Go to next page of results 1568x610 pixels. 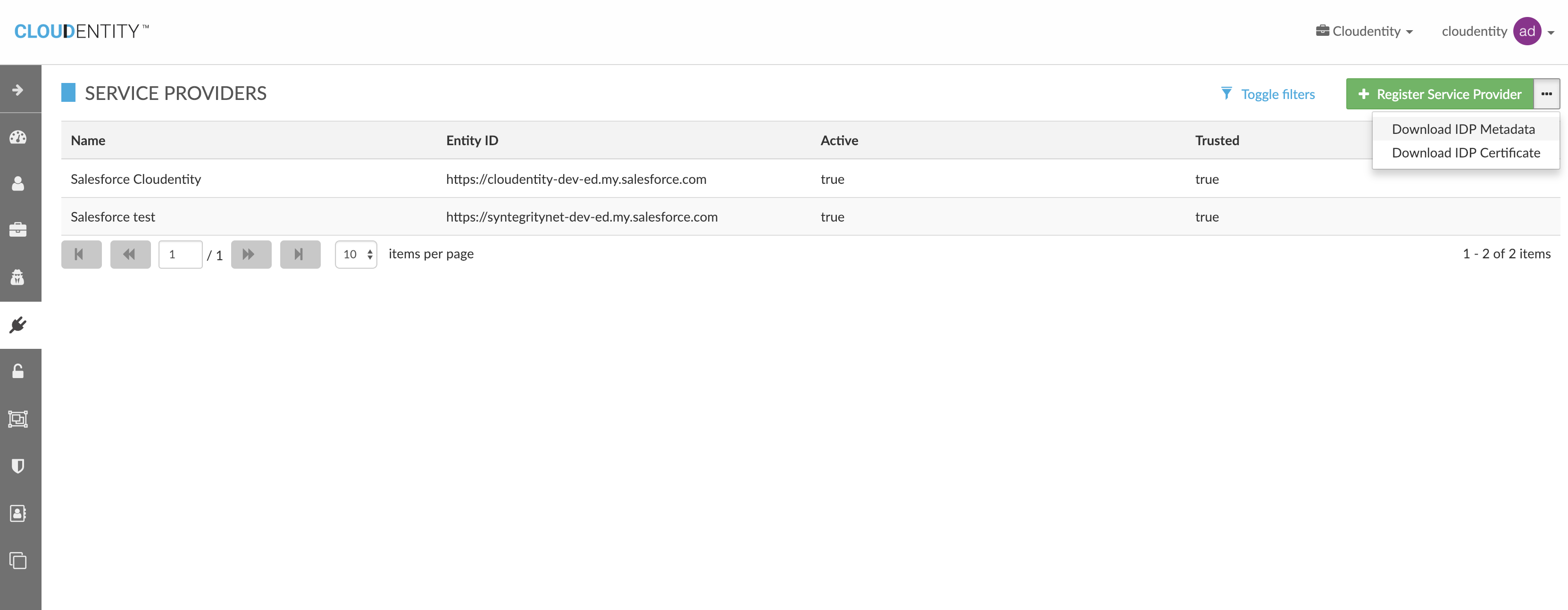251,254
